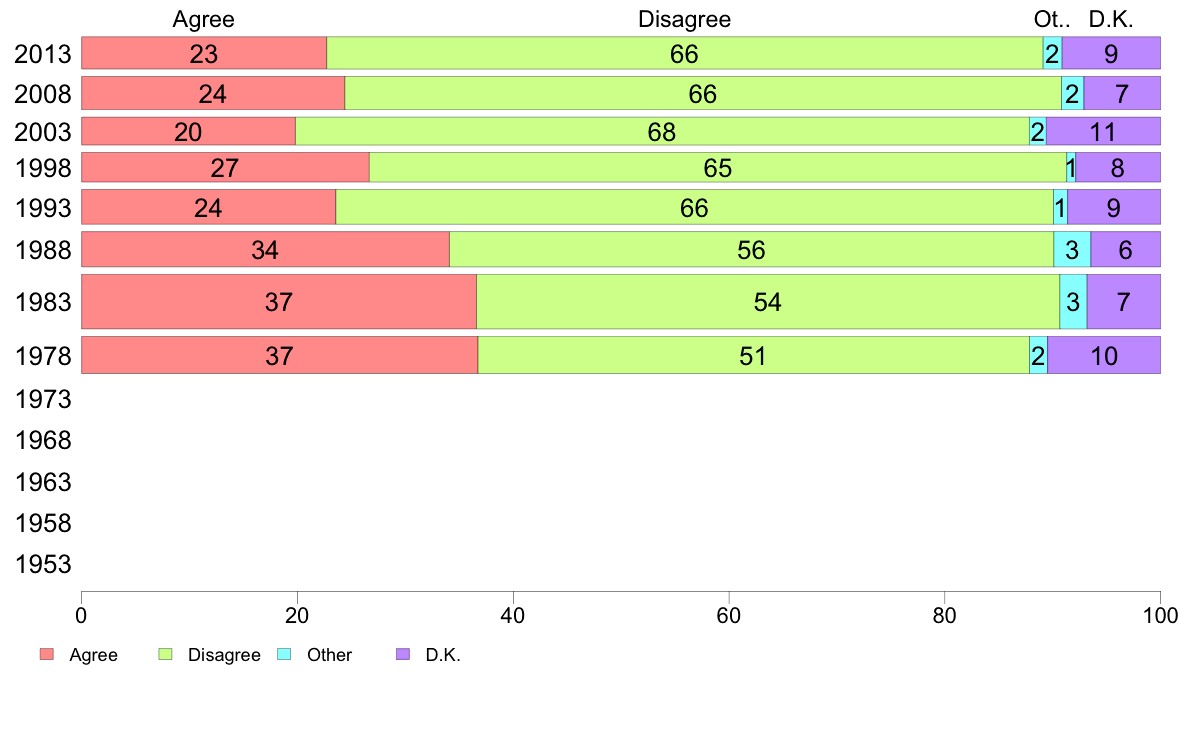Select the 2008 Disagree bar showing 66
This screenshot has width=1188, height=736.
702,94
